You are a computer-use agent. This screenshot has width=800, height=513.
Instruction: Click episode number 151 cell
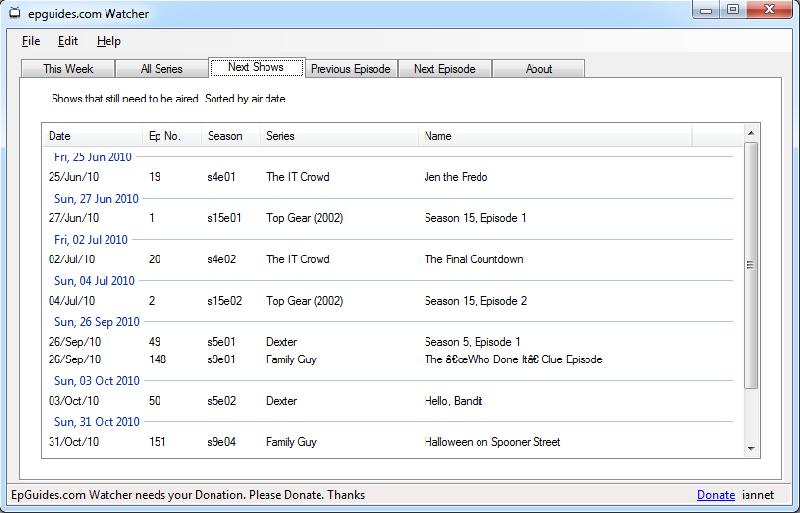click(157, 442)
